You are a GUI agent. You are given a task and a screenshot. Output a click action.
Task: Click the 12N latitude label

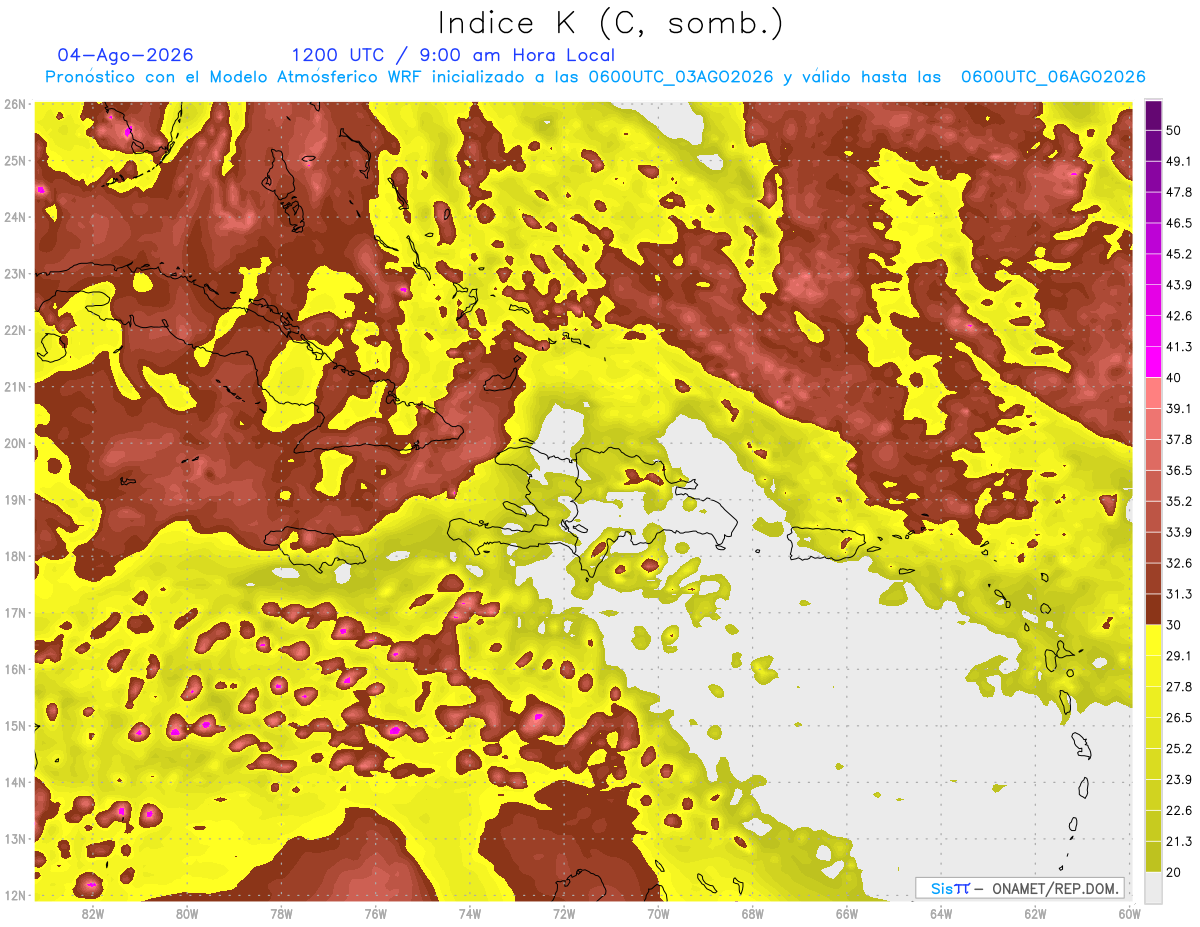tap(15, 895)
